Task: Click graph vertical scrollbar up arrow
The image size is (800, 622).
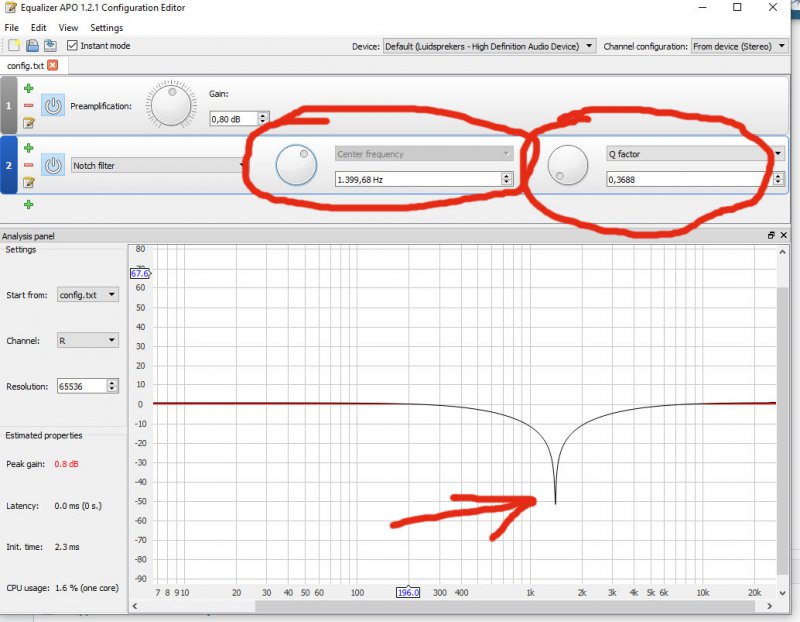Action: [783, 252]
